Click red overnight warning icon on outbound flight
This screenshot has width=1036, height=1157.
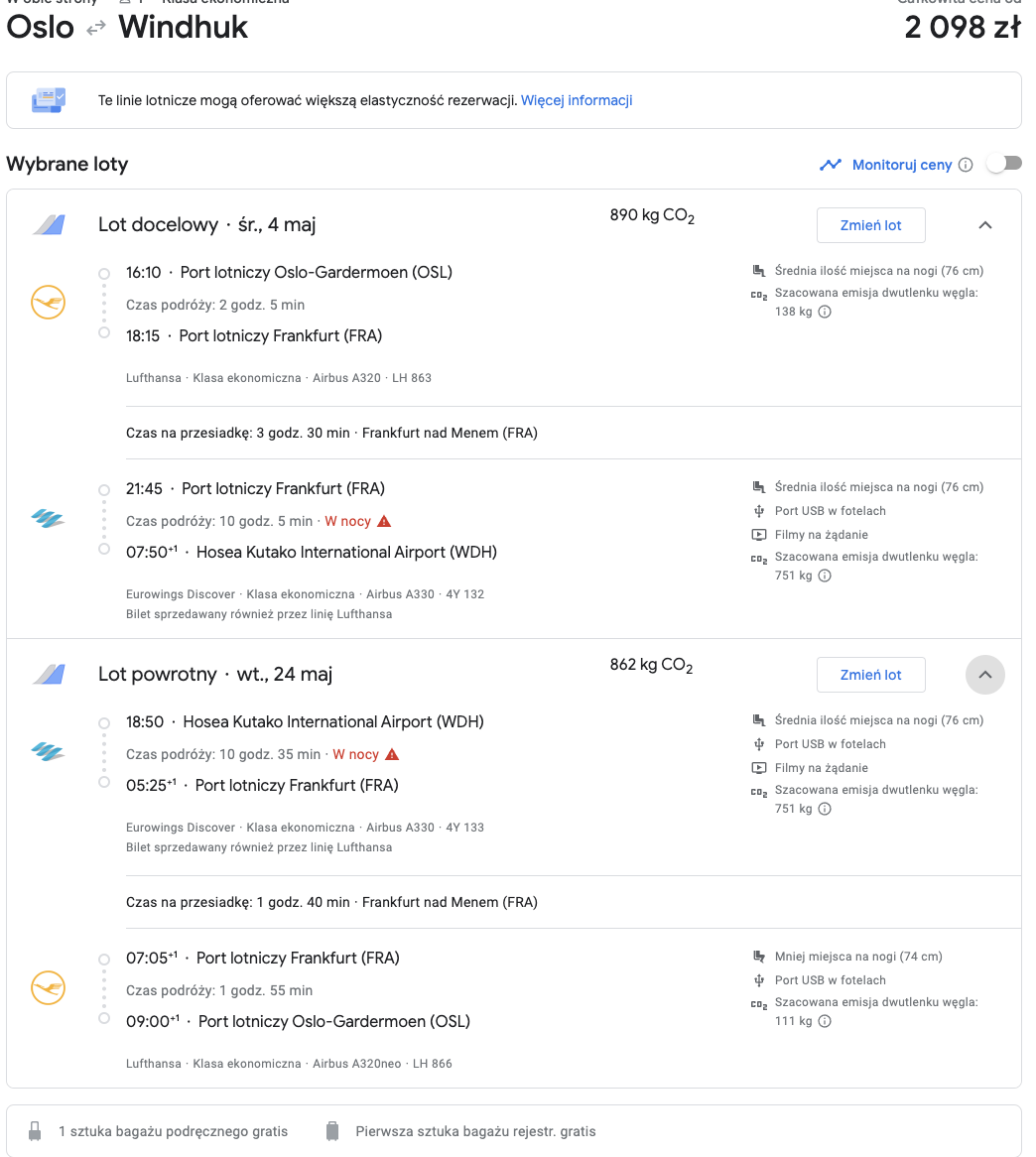click(x=384, y=521)
